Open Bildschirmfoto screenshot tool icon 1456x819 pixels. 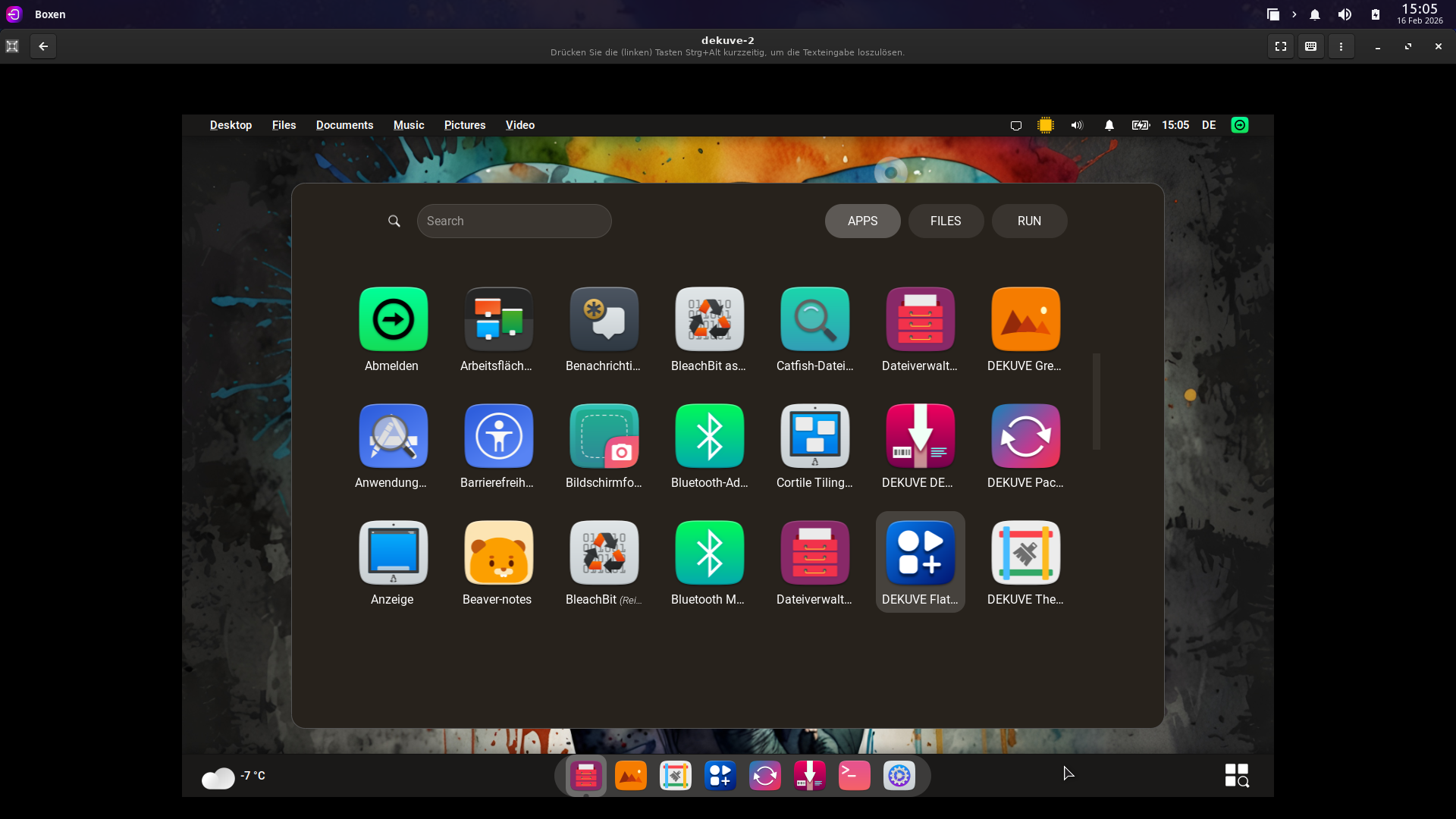pos(604,436)
